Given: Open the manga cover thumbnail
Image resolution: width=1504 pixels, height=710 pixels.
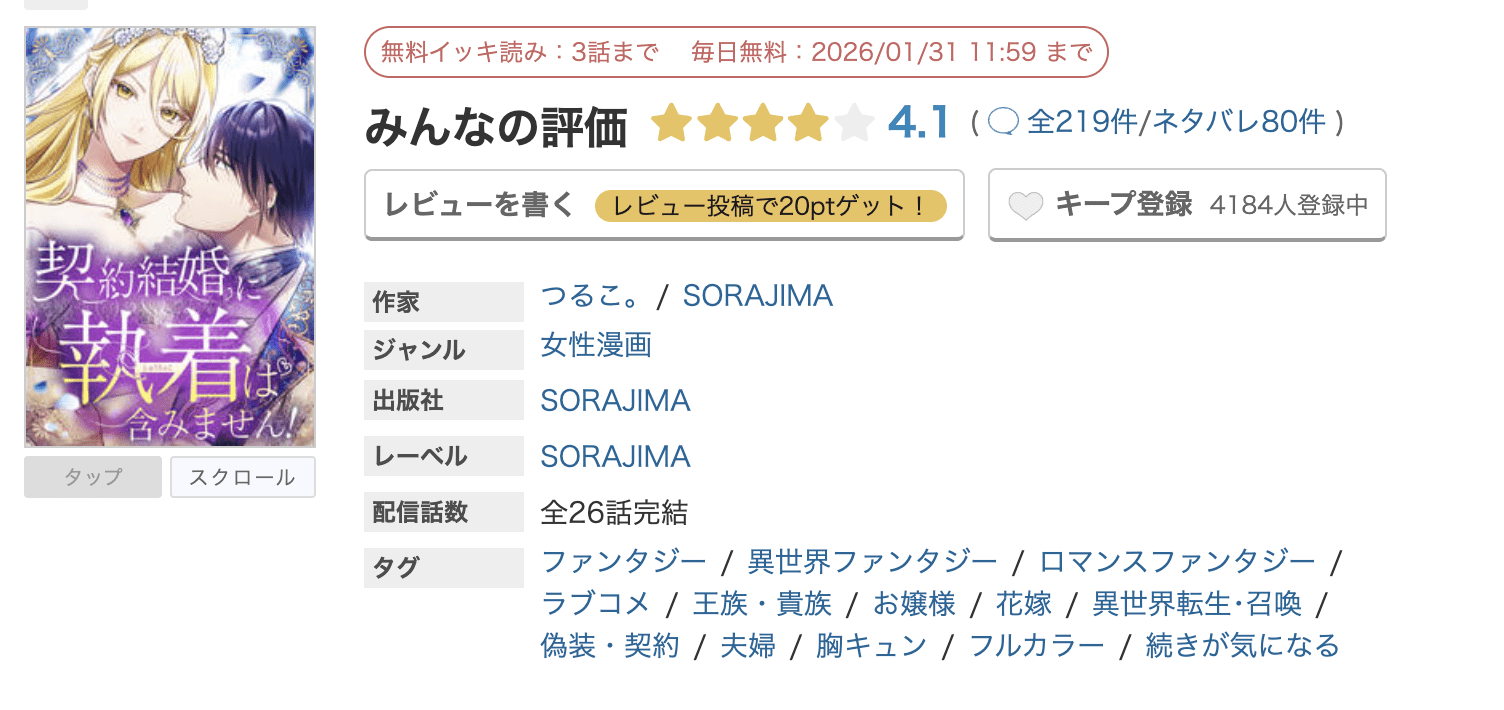Looking at the screenshot, I should tap(170, 237).
